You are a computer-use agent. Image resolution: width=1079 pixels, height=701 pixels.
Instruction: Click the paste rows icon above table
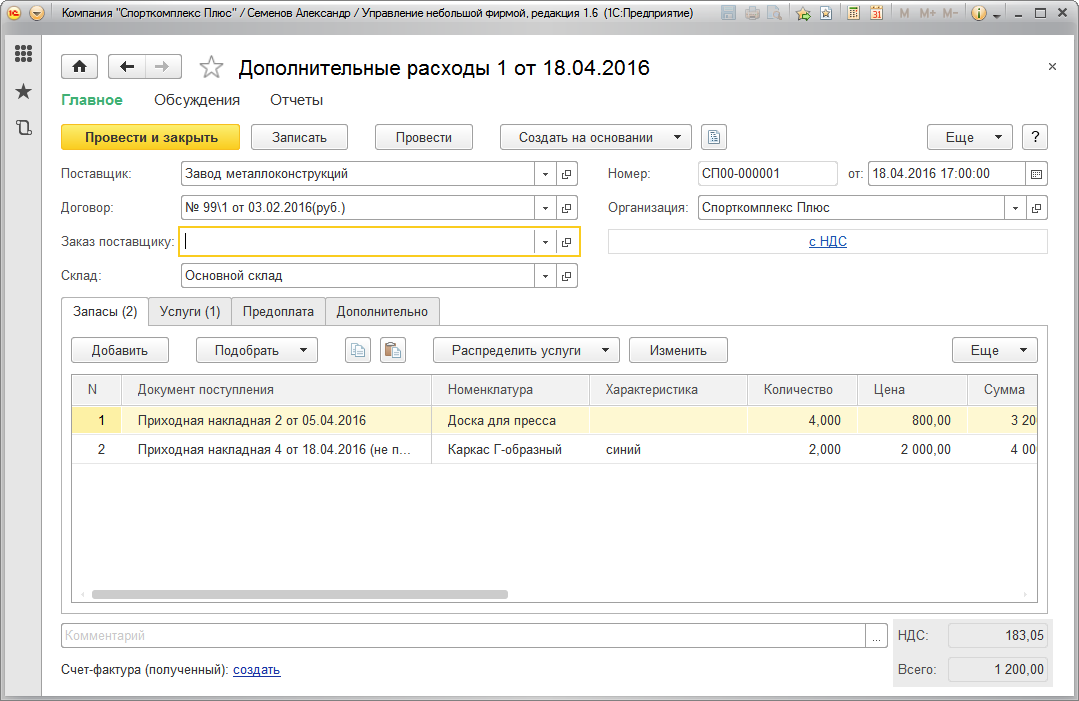pos(393,350)
